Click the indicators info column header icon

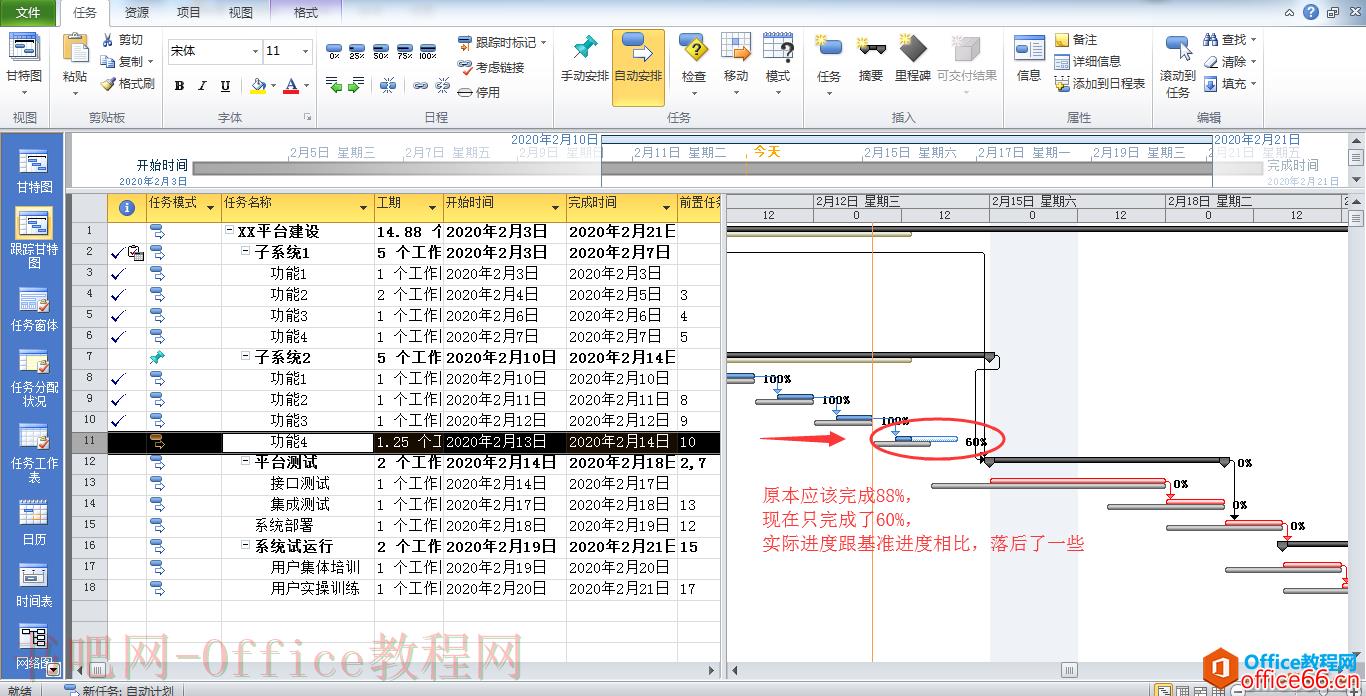(x=126, y=208)
